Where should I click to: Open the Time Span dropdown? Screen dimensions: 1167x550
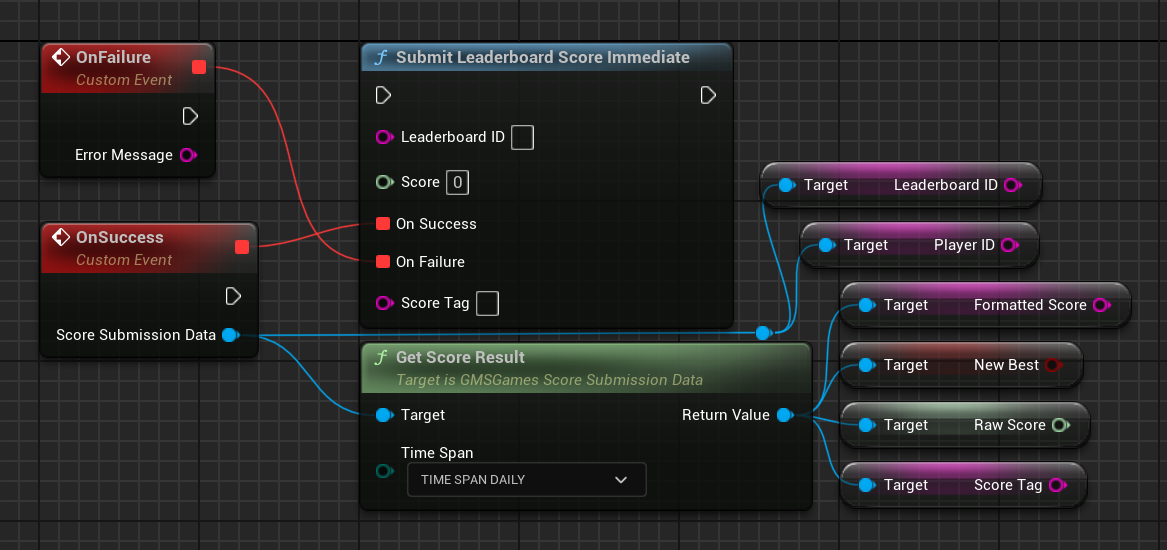526,480
